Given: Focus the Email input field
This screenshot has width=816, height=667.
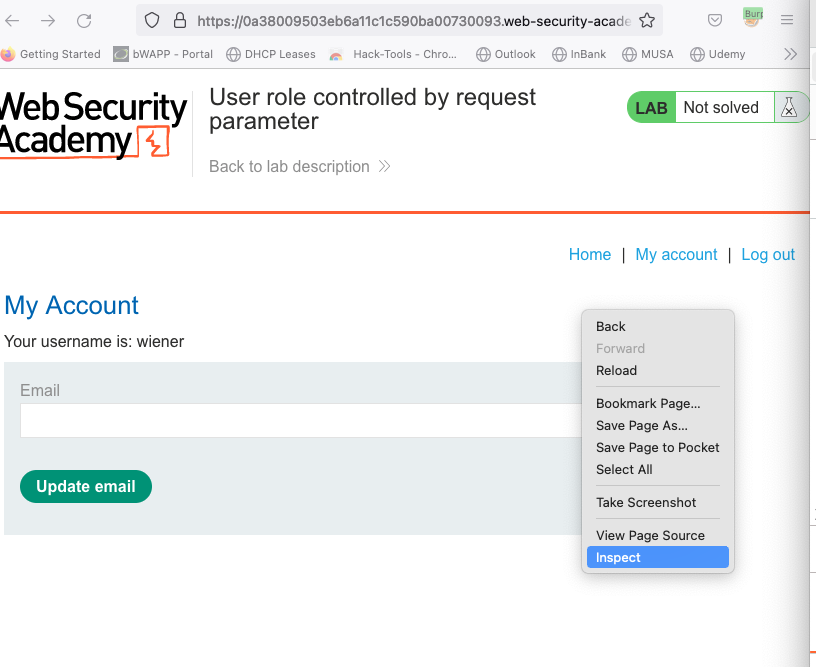Looking at the screenshot, I should (x=301, y=420).
